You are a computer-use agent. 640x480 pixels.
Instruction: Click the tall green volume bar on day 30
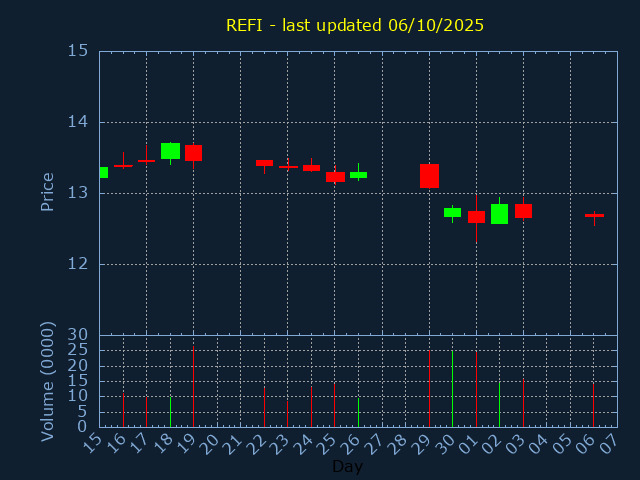coord(452,388)
